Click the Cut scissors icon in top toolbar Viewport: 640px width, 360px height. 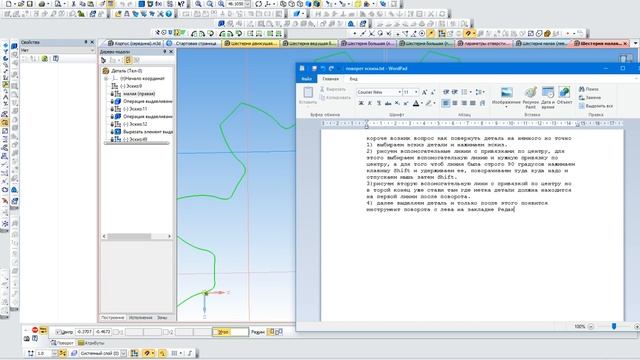click(x=73, y=4)
